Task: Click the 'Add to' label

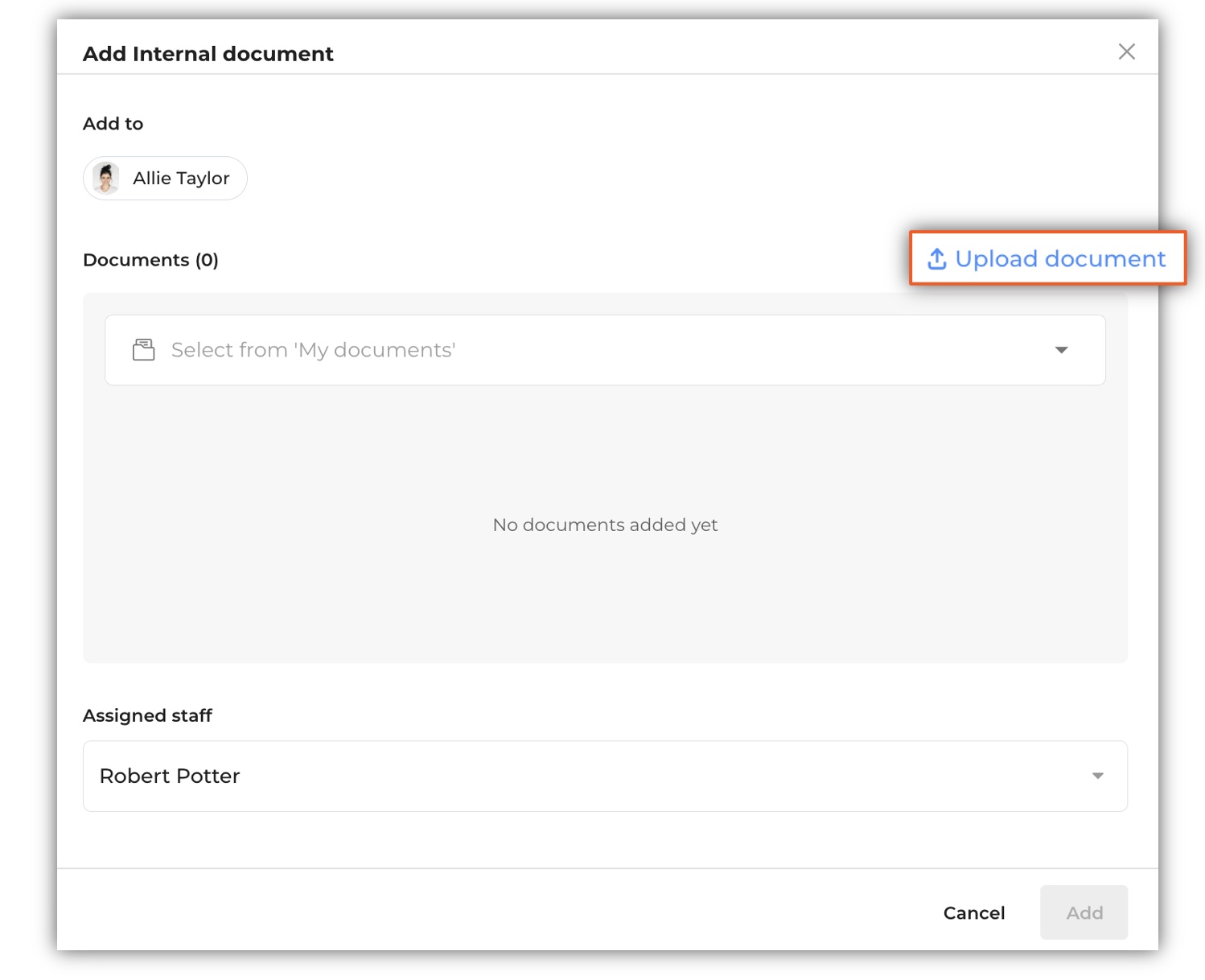Action: (113, 124)
